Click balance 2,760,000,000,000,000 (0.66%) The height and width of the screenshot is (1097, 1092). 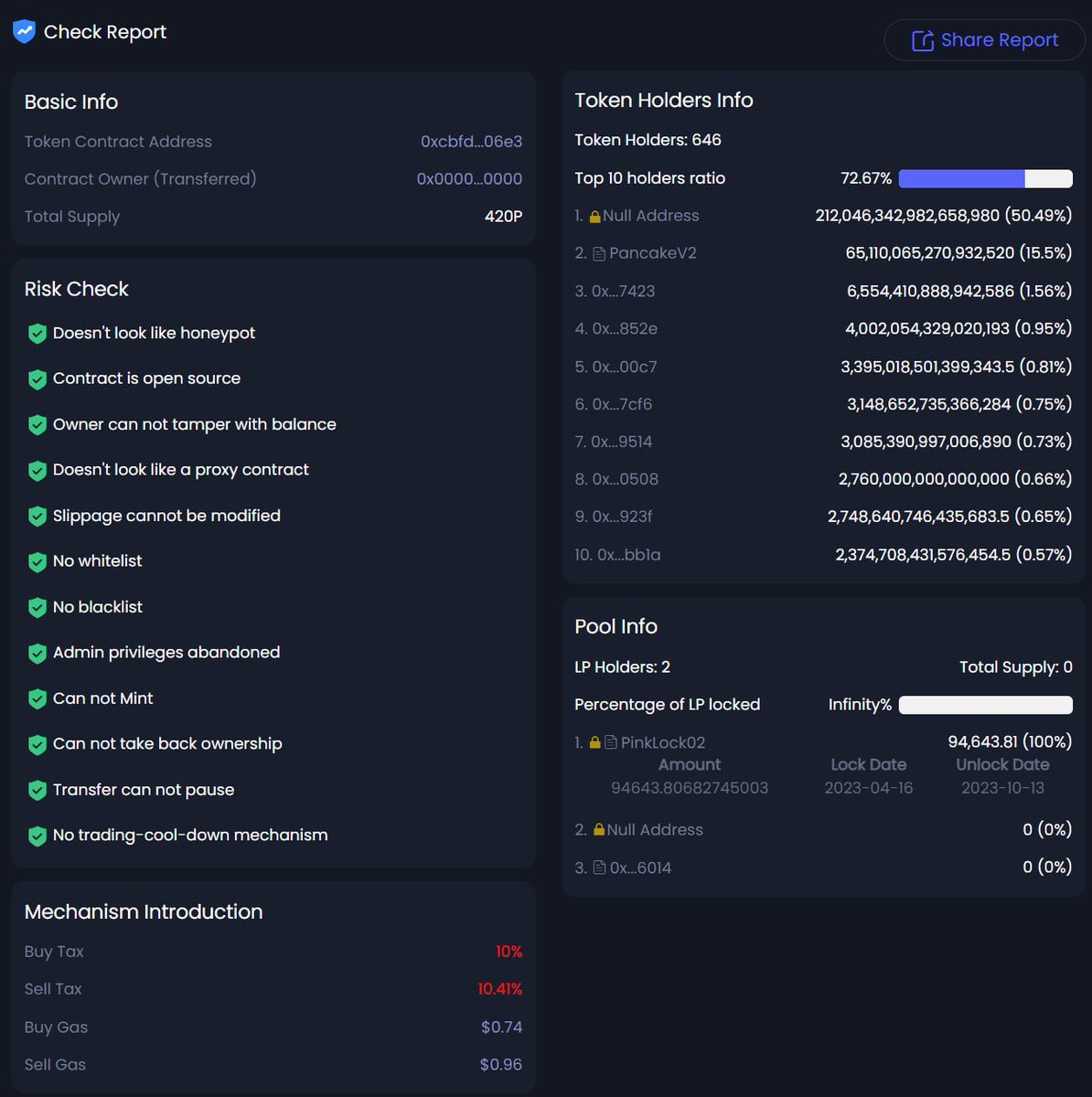click(x=955, y=479)
